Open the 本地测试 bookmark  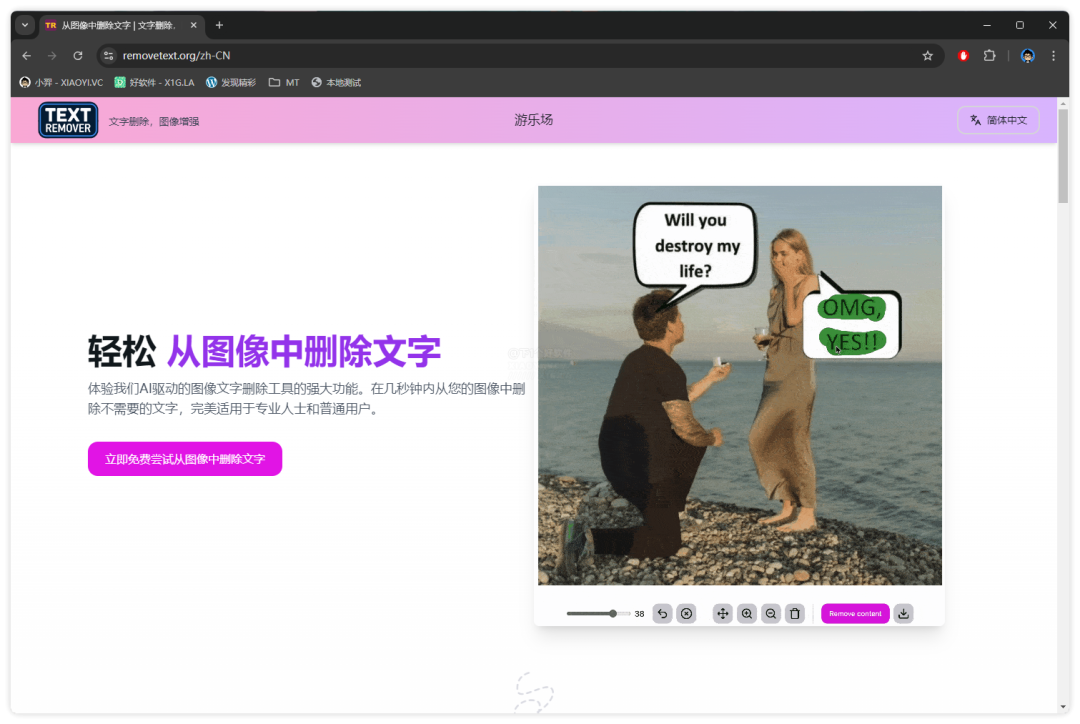(336, 83)
